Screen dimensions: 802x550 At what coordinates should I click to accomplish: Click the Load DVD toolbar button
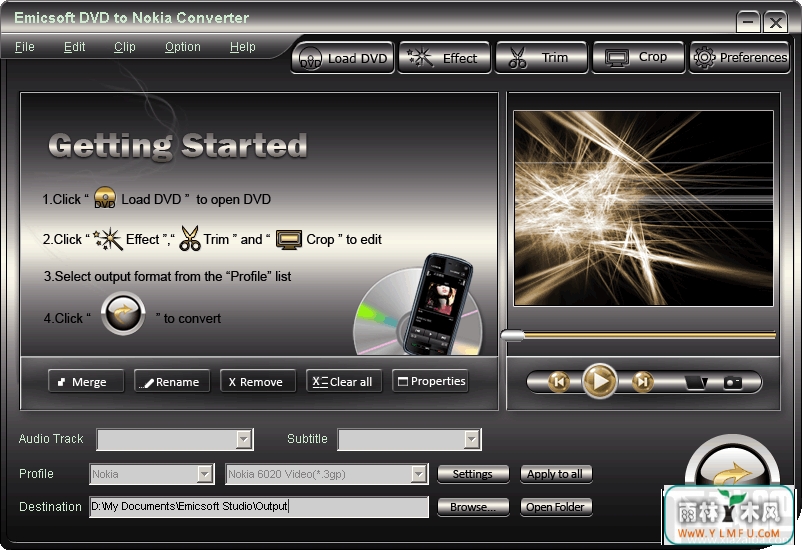[x=343, y=58]
